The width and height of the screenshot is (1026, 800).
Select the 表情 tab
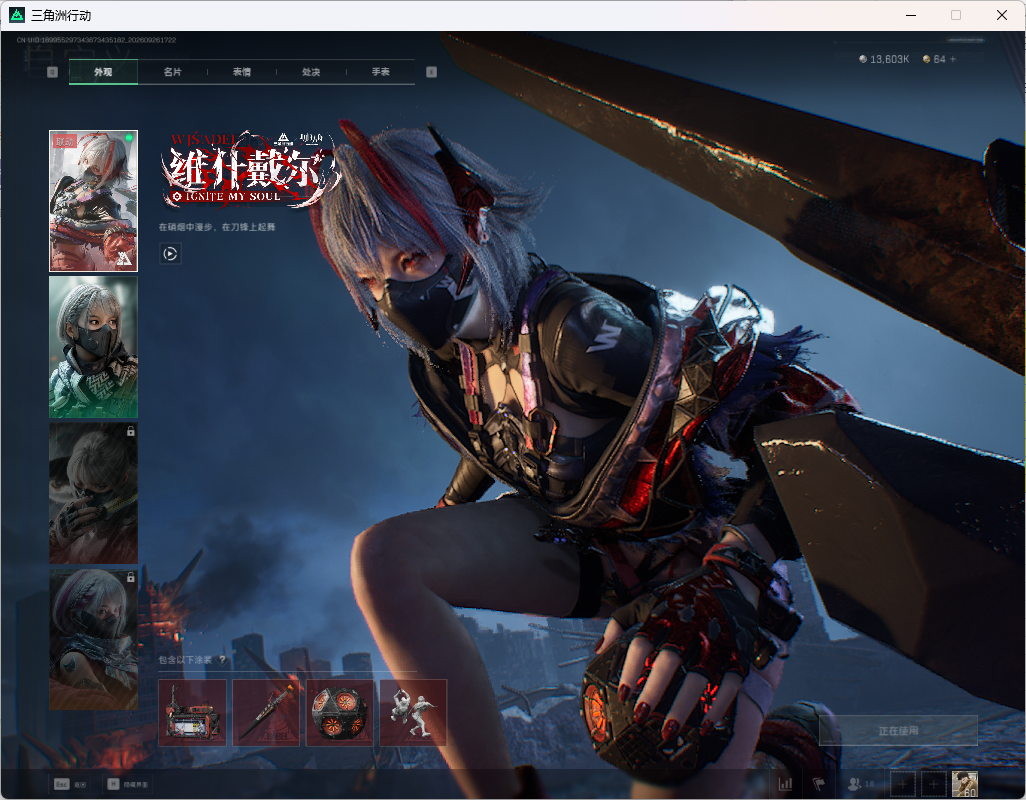[x=242, y=72]
